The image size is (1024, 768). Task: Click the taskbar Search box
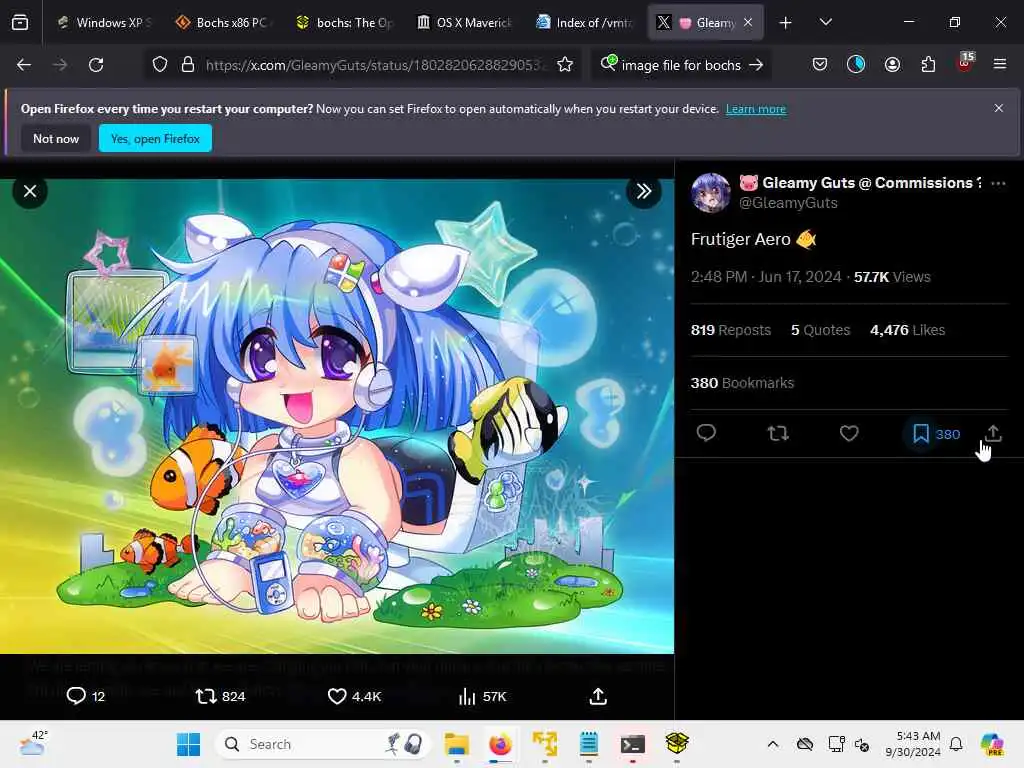pyautogui.click(x=323, y=744)
